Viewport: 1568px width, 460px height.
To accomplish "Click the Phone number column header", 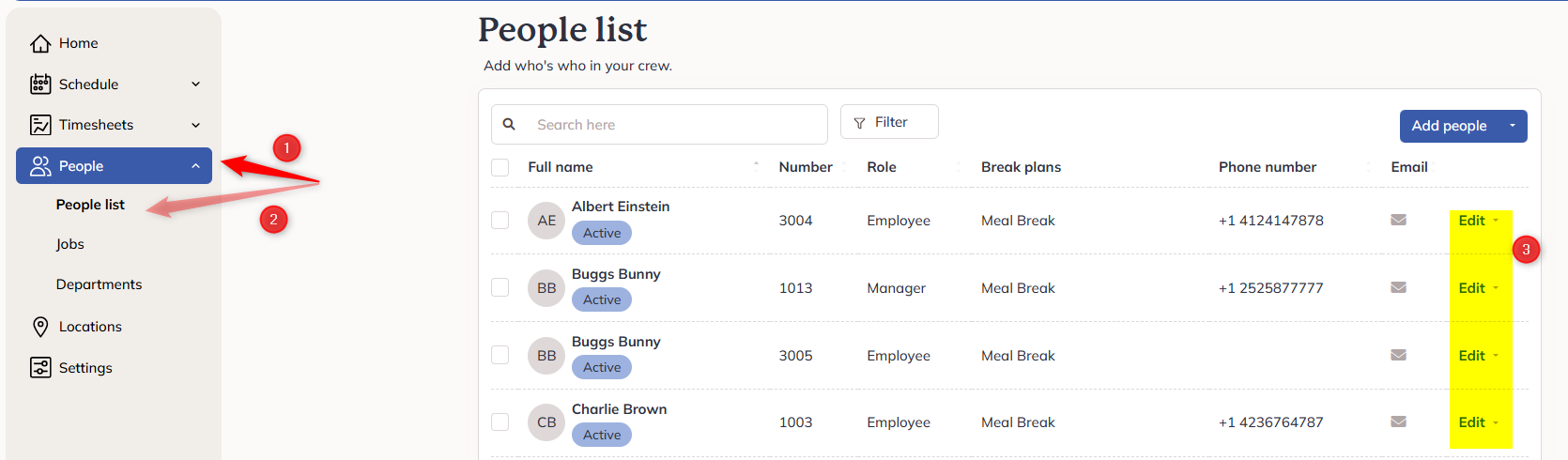I will click(1268, 167).
